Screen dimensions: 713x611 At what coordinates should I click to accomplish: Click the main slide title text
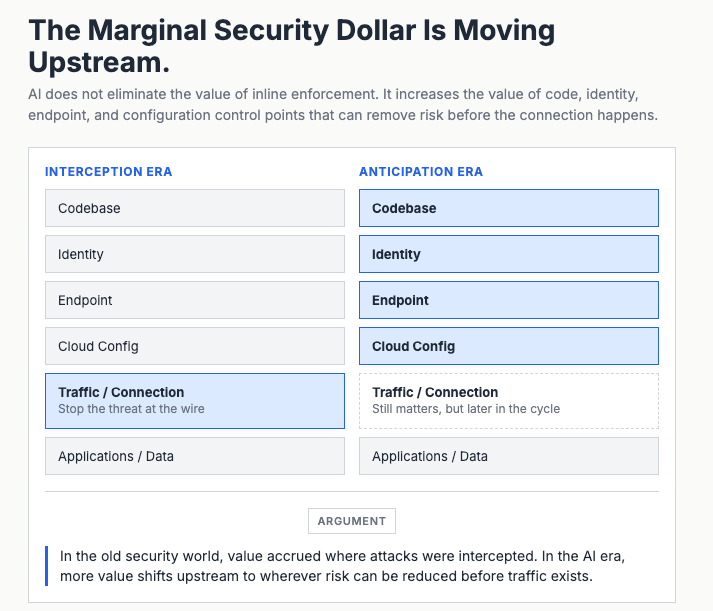[x=291, y=46]
